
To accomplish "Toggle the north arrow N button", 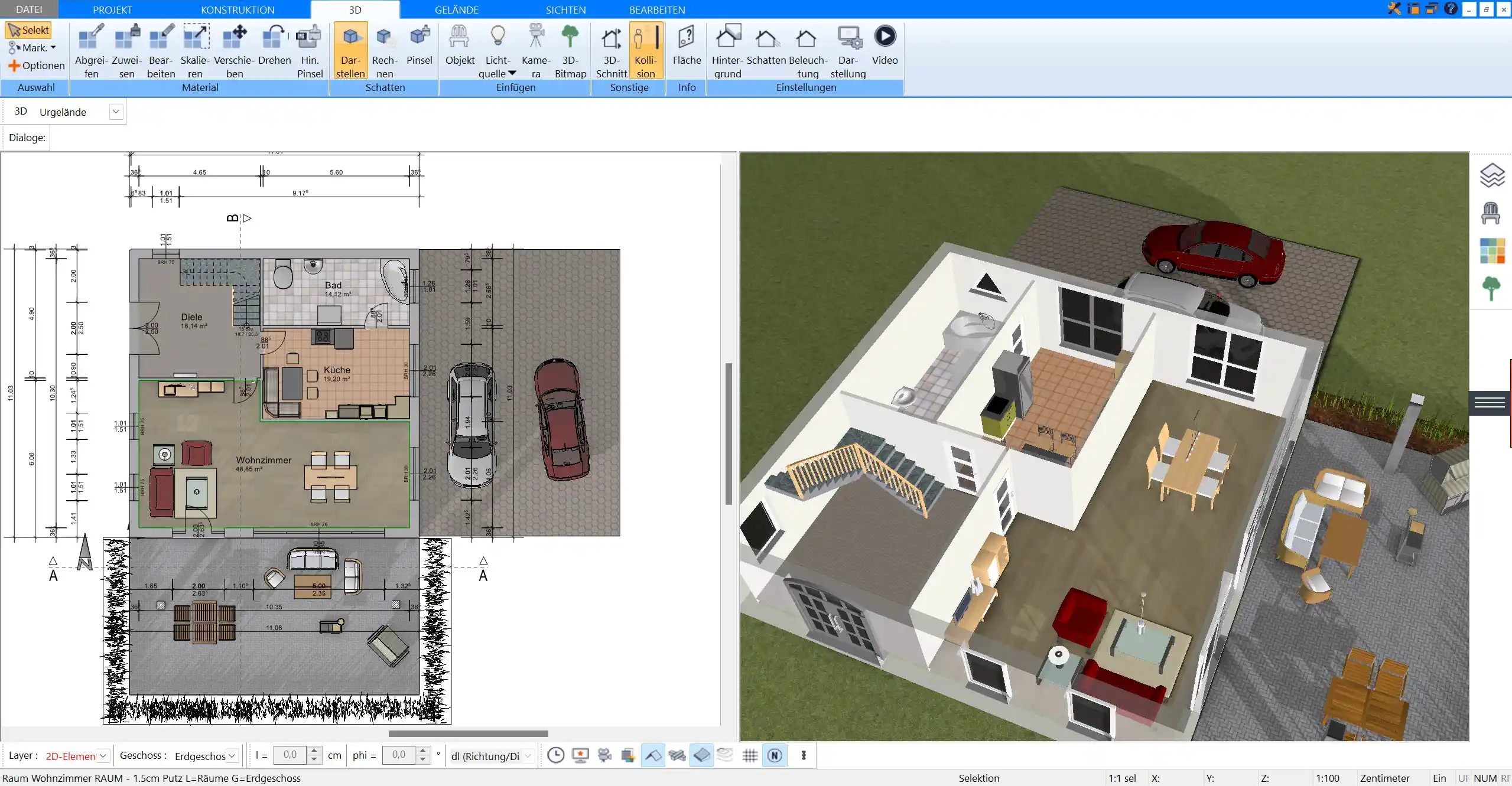I will (775, 755).
